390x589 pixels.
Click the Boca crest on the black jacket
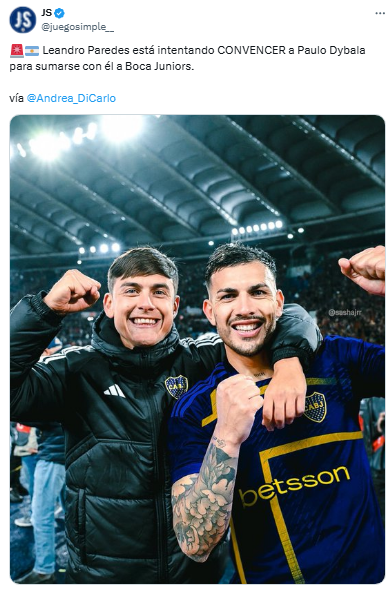click(x=176, y=387)
